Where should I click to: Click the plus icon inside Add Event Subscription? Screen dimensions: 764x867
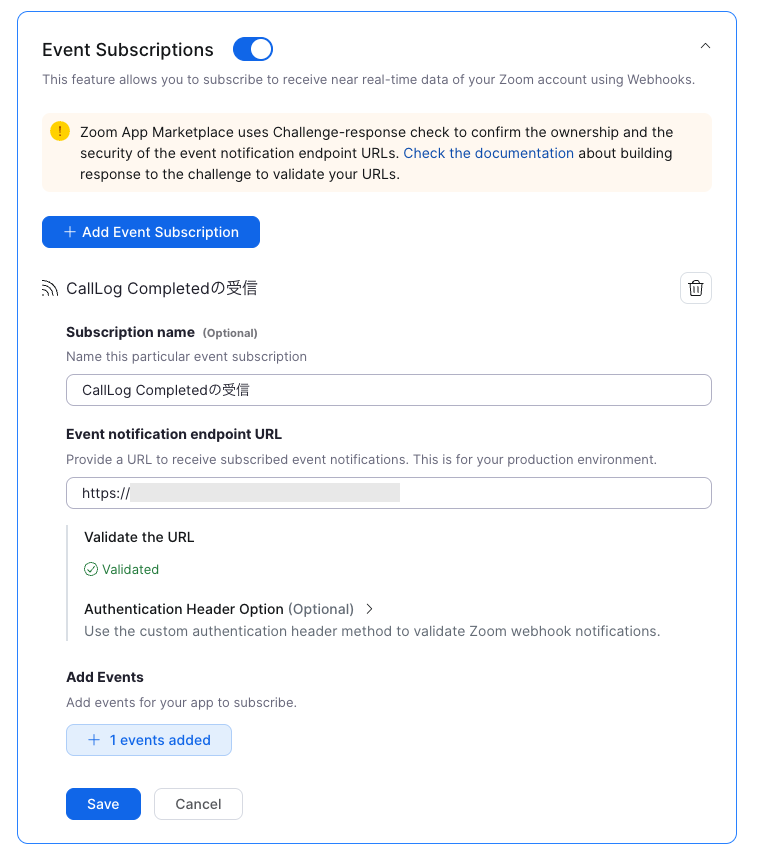click(70, 231)
